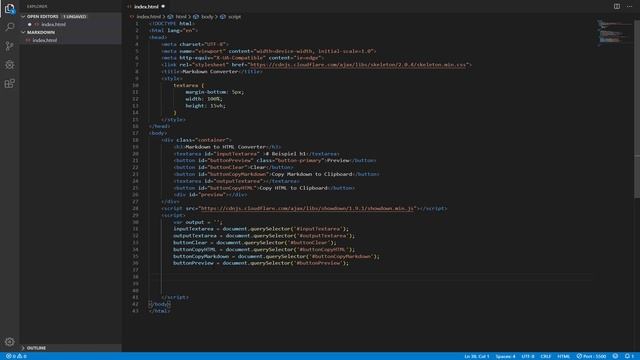Click the body breadcrumb segment
This screenshot has height=360, width=640.
click(207, 17)
